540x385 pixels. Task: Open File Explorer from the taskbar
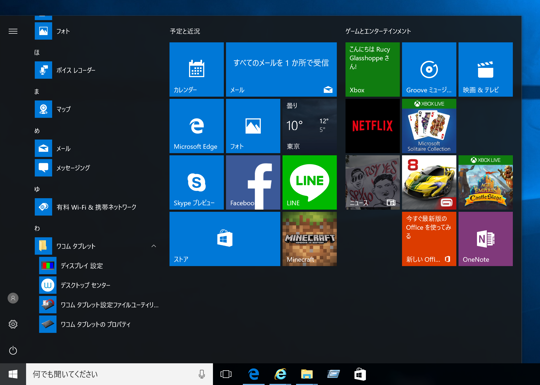(307, 374)
